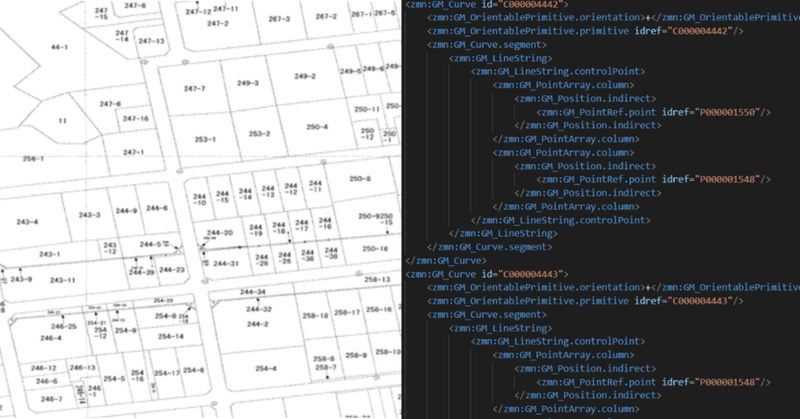Click parcel label 244-32

coord(259,309)
